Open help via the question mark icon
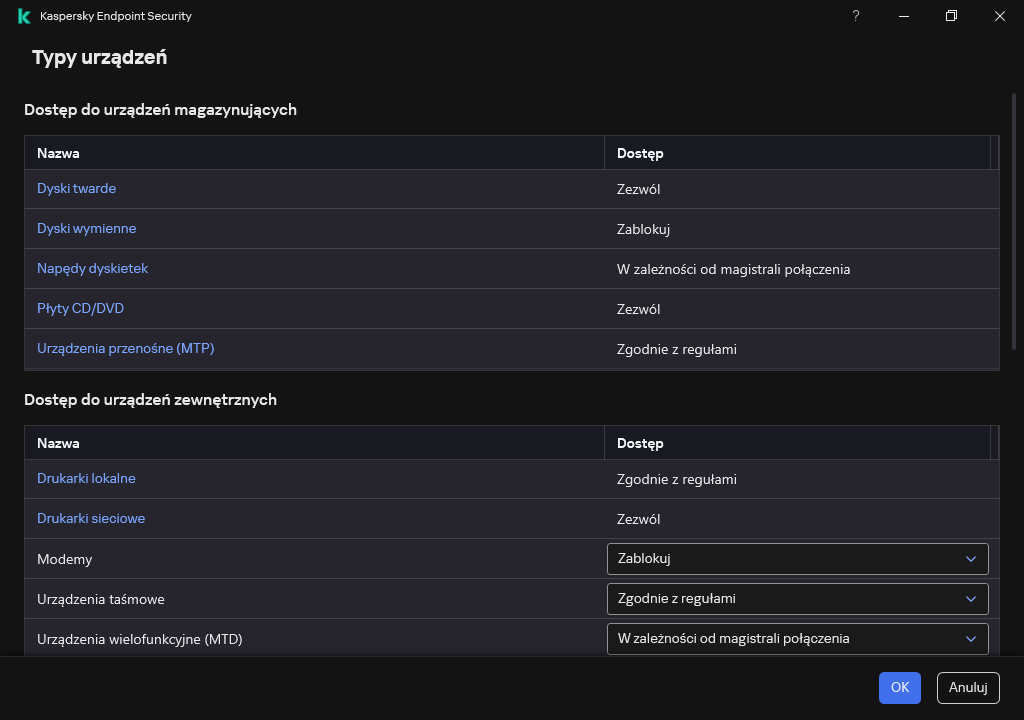 coord(856,16)
